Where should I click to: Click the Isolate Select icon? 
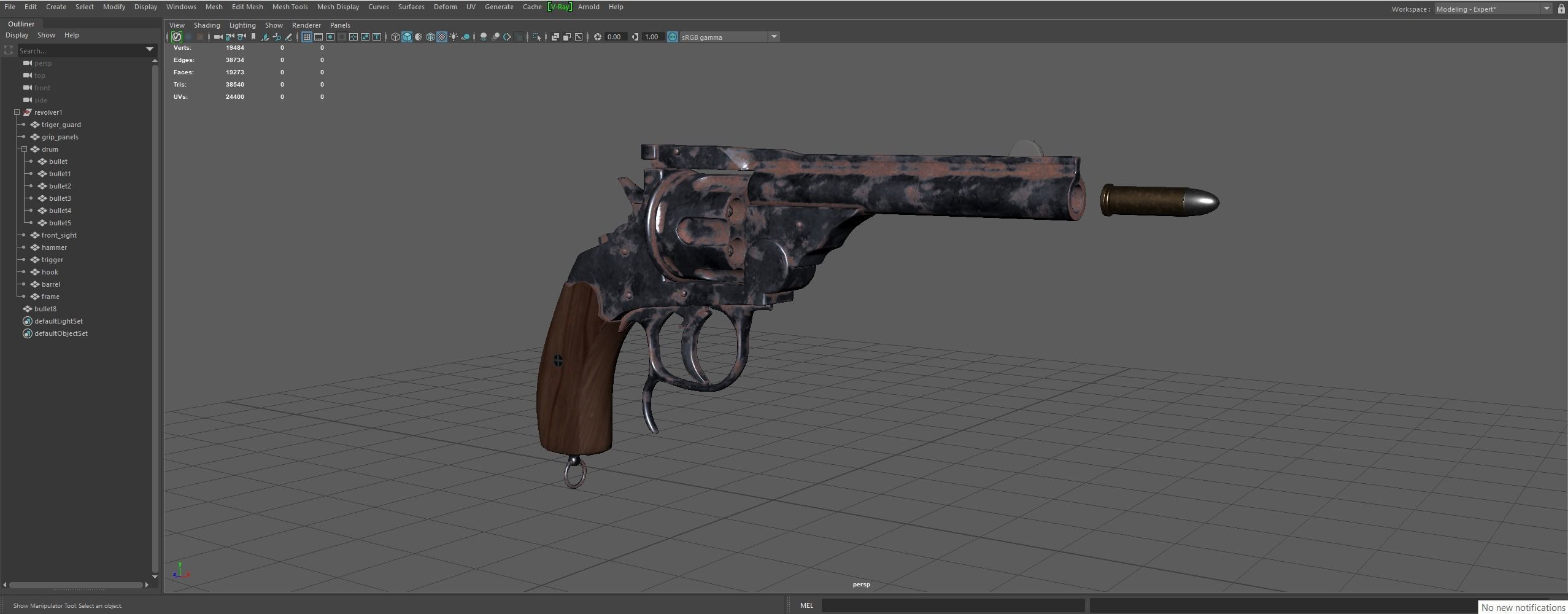click(x=537, y=37)
